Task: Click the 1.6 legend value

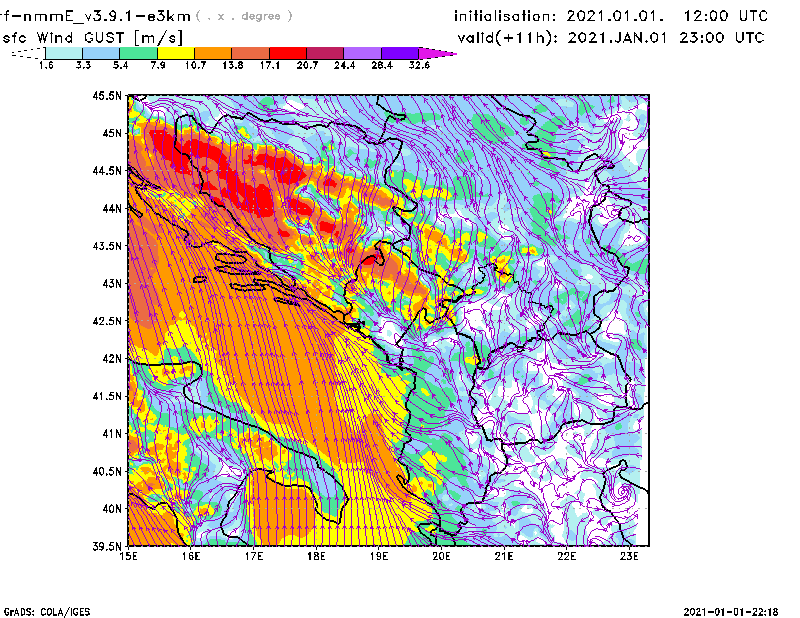Action: tap(46, 65)
